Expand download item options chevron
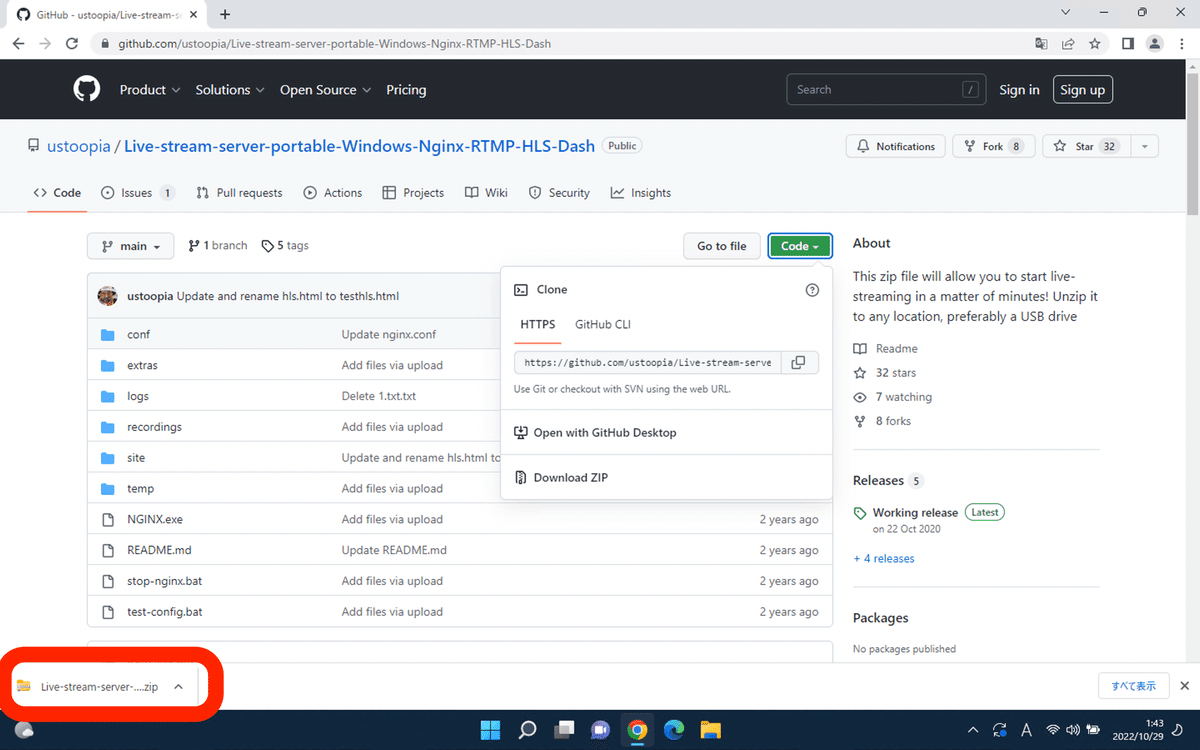This screenshot has height=750, width=1200. click(x=178, y=687)
